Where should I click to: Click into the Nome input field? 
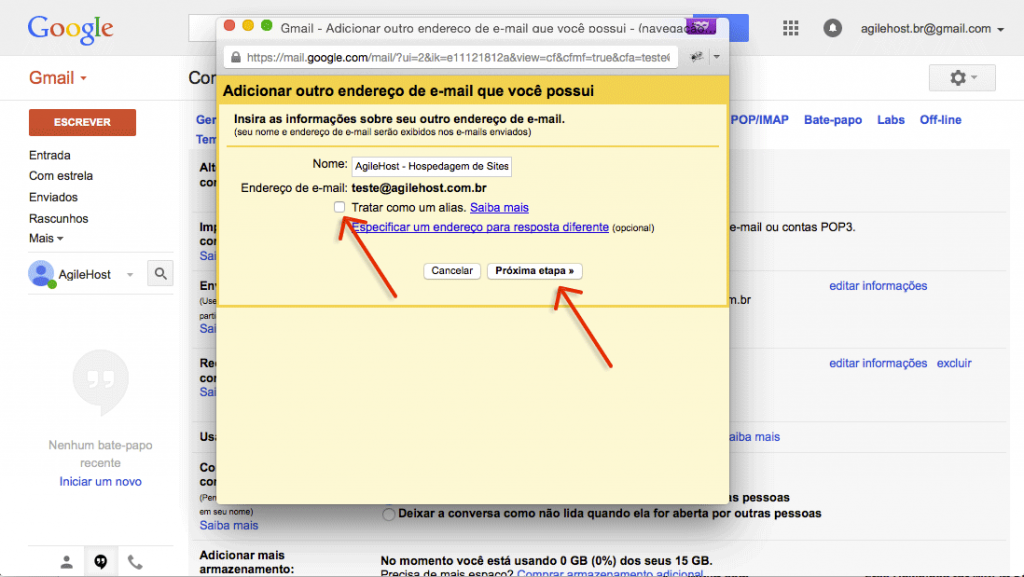point(432,166)
